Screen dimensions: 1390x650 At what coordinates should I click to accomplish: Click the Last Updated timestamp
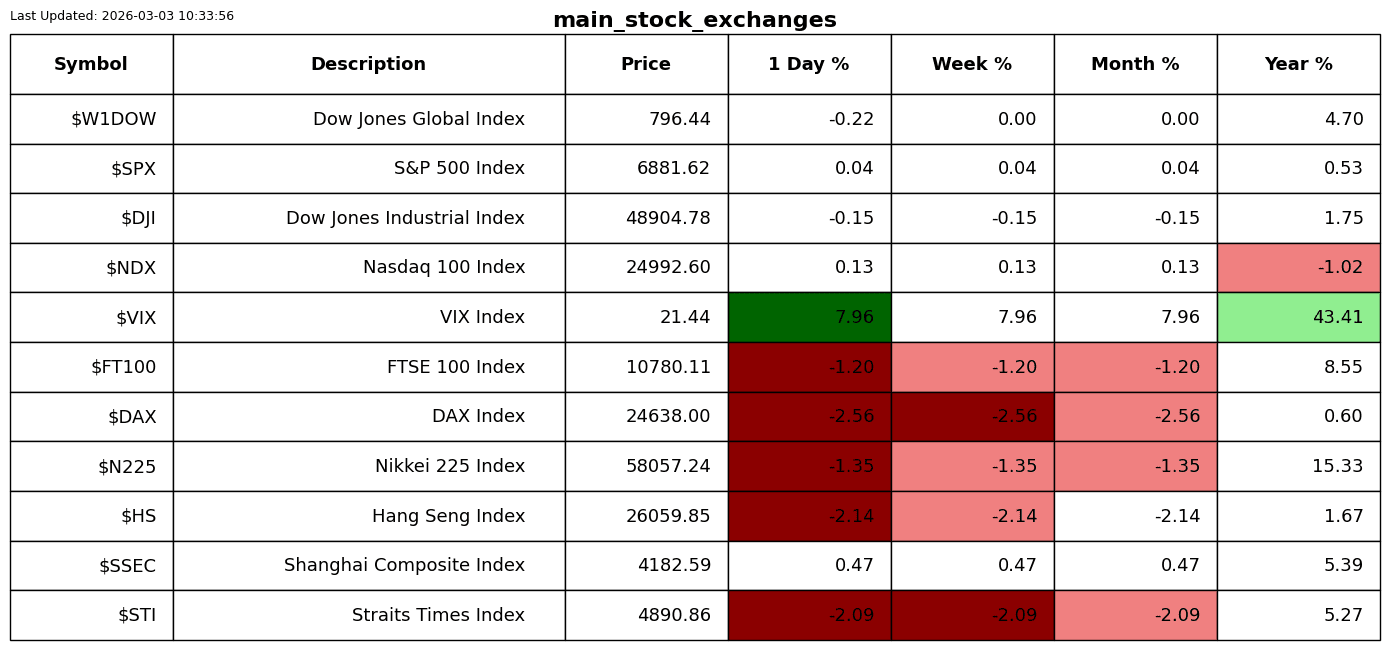122,16
